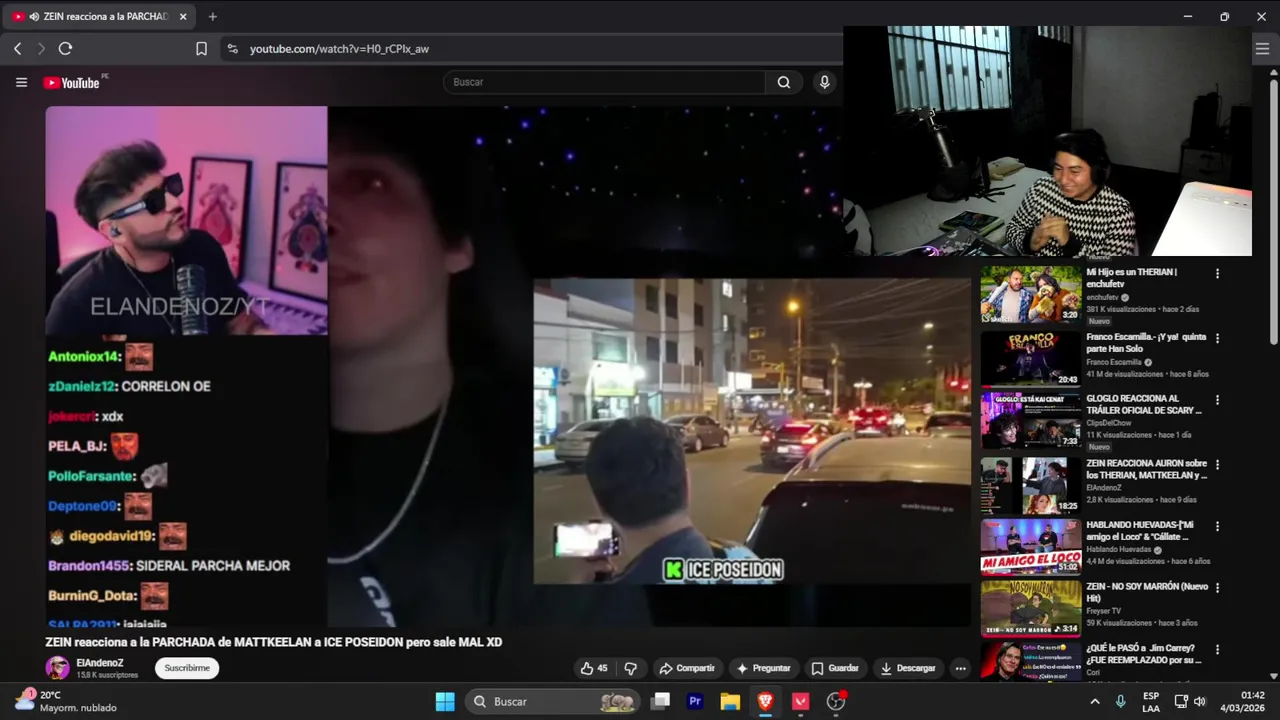
Task: Open more actions three-dot menu under video
Action: (960, 668)
